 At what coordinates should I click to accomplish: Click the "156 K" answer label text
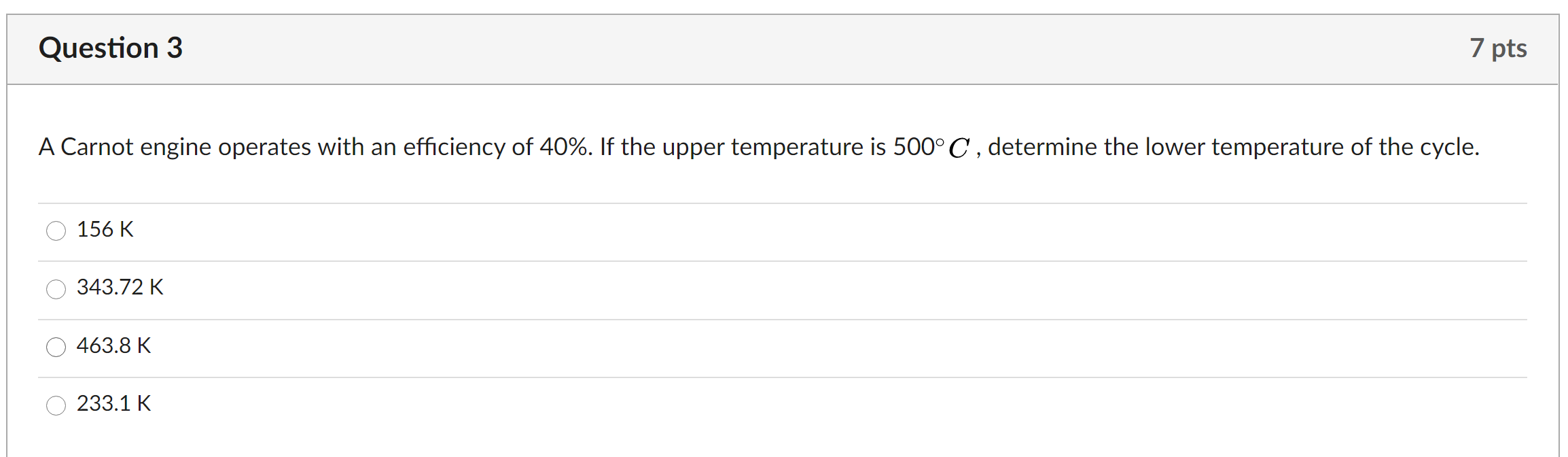[105, 229]
